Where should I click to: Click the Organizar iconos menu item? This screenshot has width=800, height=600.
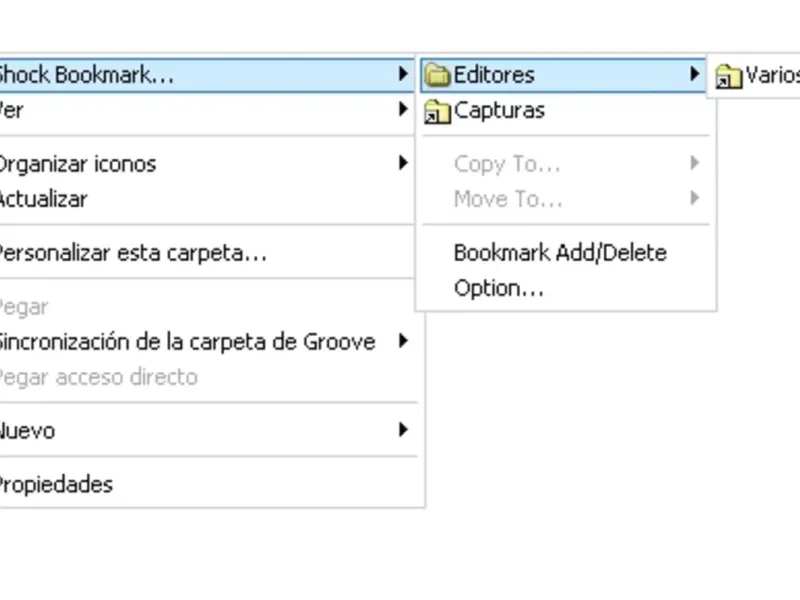tap(76, 163)
